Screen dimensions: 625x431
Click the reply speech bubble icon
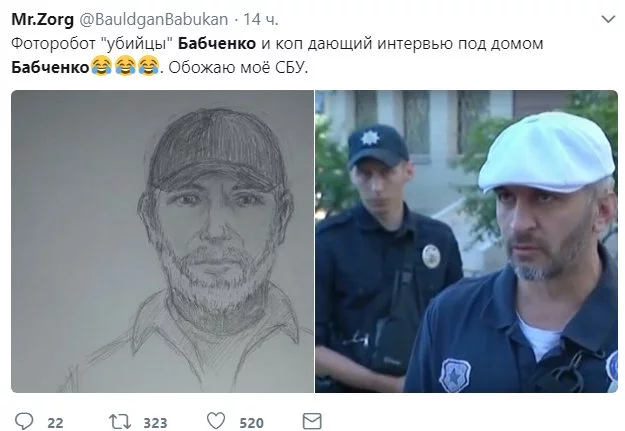click(24, 421)
